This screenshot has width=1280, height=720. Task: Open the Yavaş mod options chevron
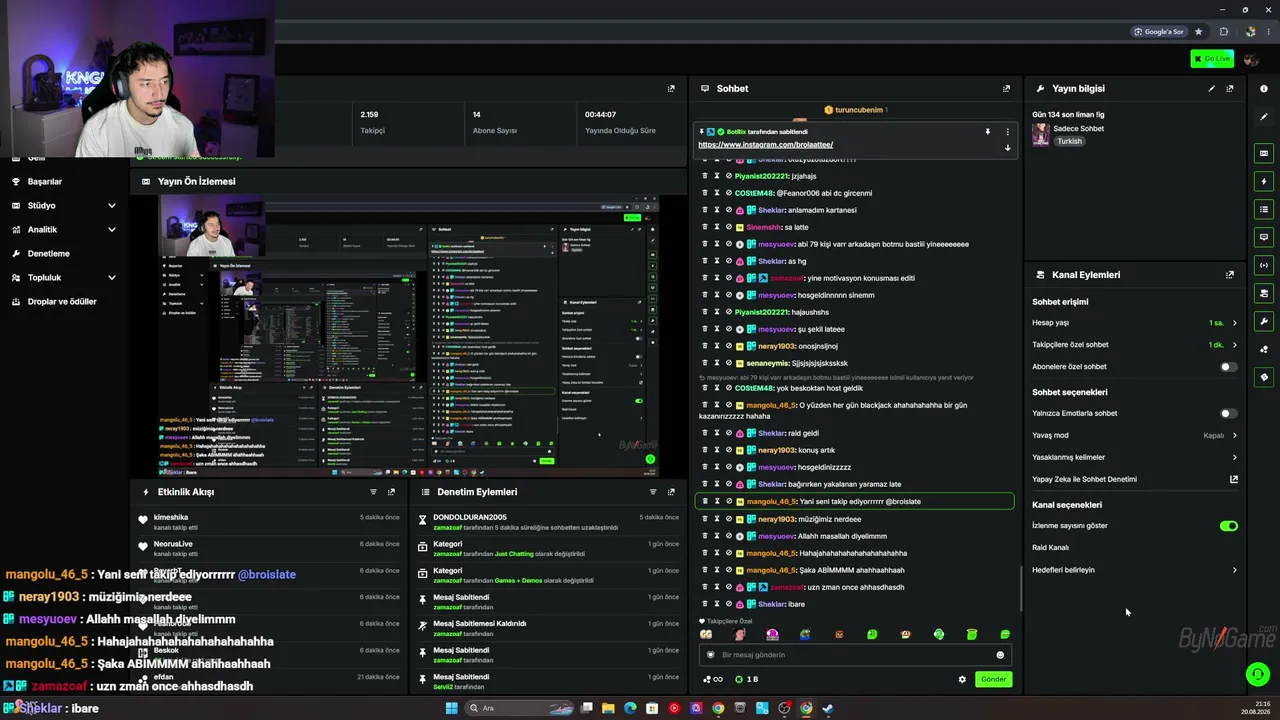pyautogui.click(x=1234, y=435)
